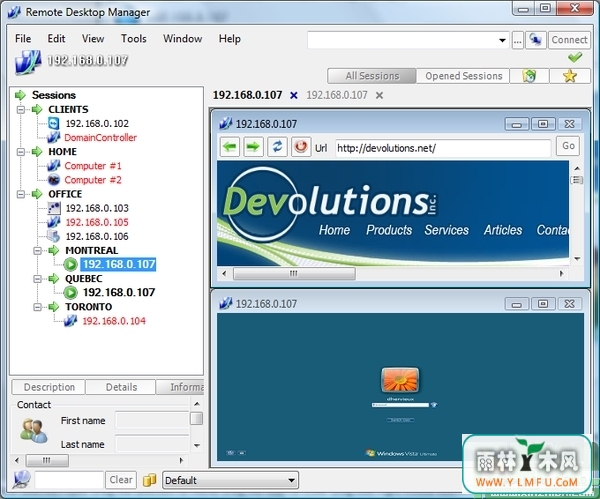Open the File menu
The height and width of the screenshot is (499, 600).
click(23, 39)
